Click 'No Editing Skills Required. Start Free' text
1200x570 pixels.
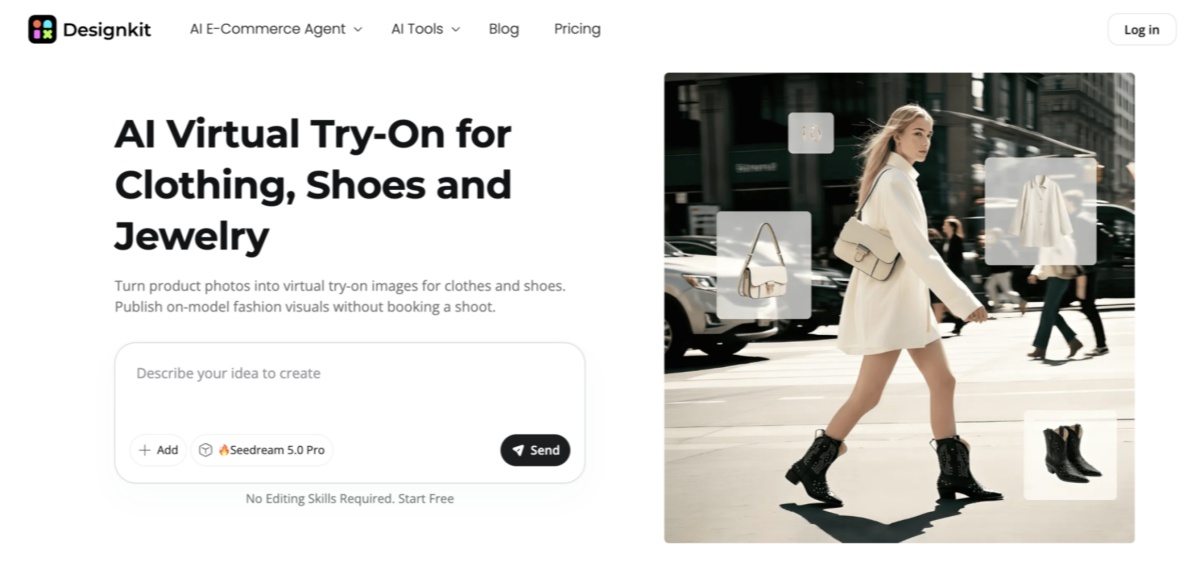350,498
